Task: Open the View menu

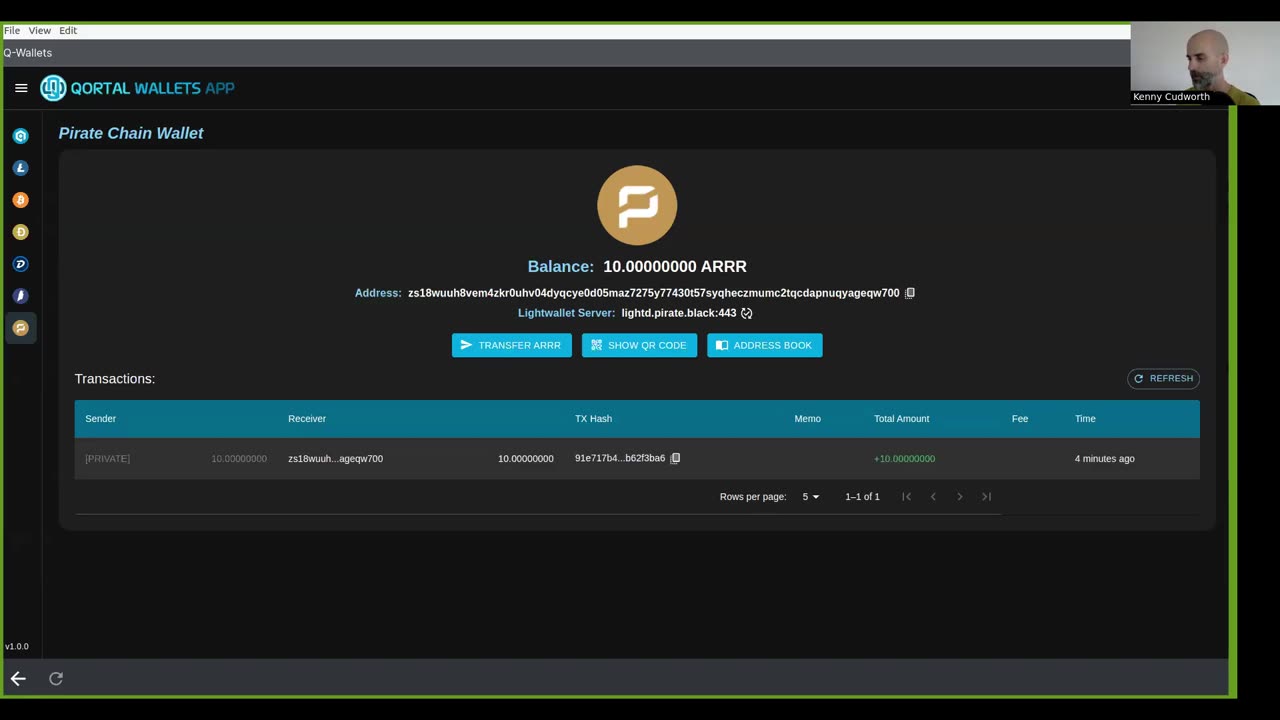Action: click(x=40, y=31)
